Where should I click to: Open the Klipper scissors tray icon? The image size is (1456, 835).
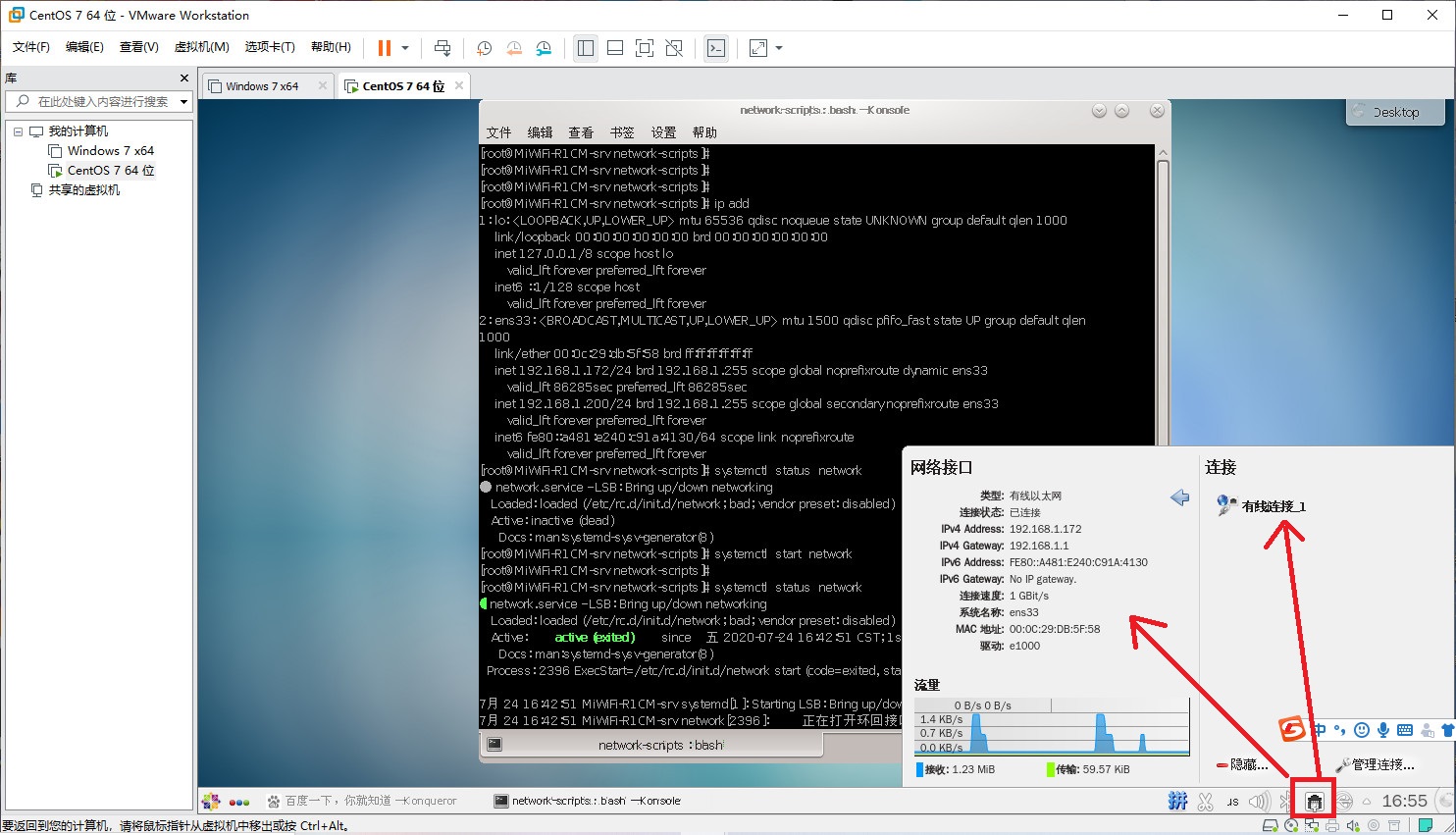click(1206, 802)
